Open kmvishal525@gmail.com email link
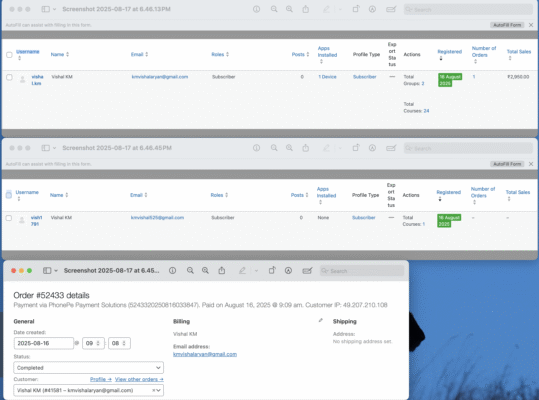 click(x=157, y=218)
